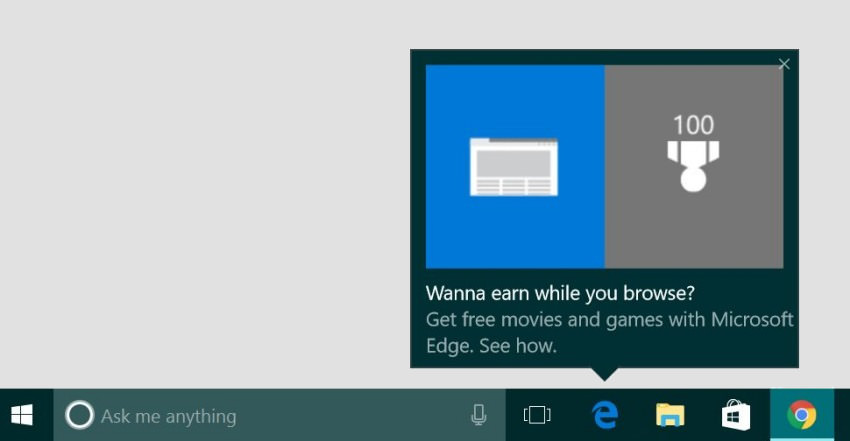Screen dimensions: 850x441
Task: Open the Windows Store taskbar icon
Action: 736,415
